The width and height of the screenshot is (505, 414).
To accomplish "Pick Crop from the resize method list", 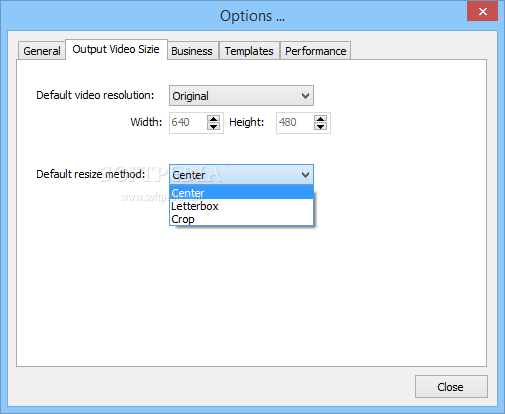I will [x=241, y=219].
